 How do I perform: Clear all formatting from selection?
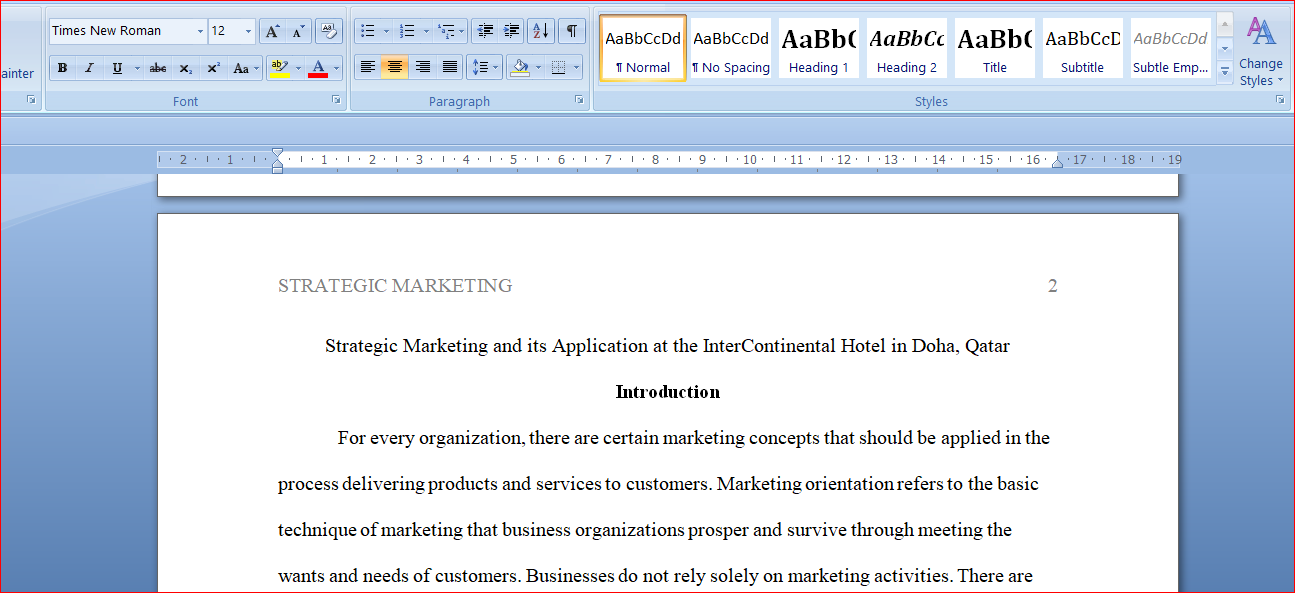[328, 31]
